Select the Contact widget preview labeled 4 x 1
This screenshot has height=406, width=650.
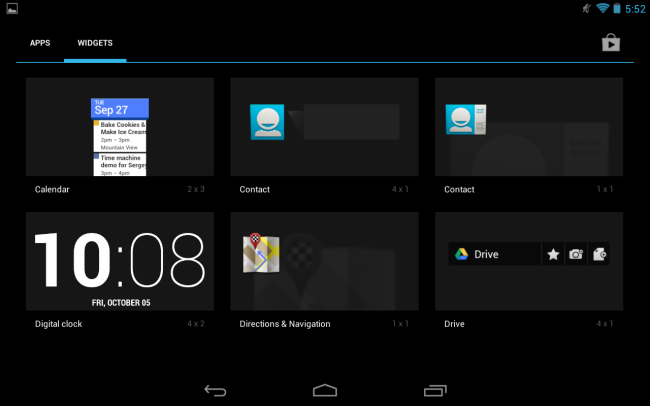(325, 127)
